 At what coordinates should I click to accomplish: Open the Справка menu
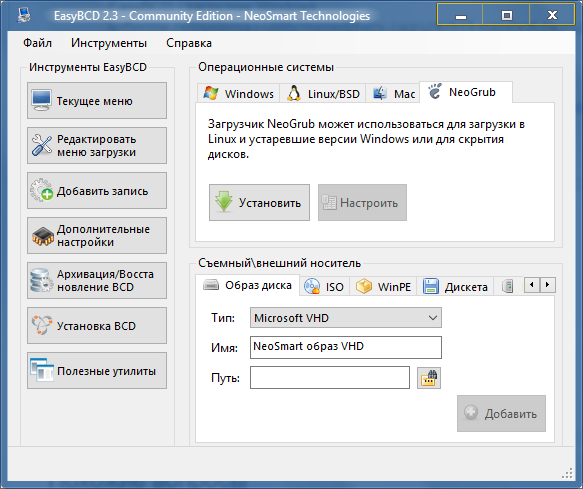tap(189, 43)
